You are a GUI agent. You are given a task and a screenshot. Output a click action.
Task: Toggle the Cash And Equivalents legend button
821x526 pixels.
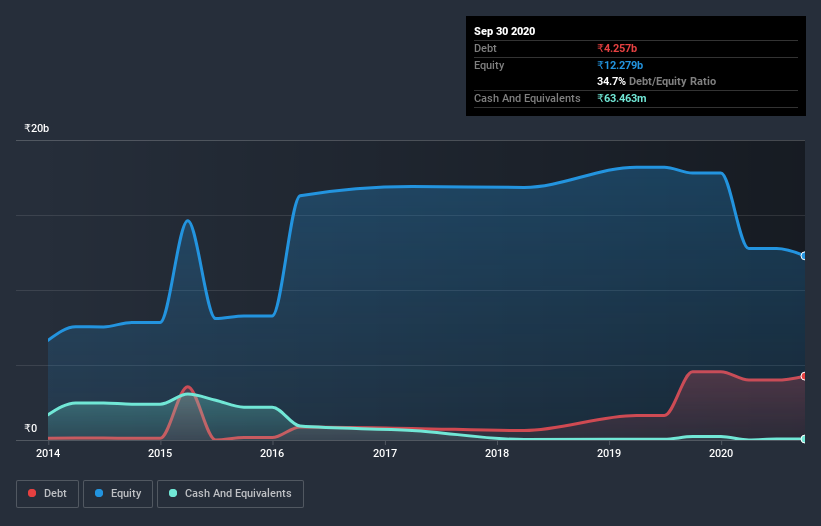click(x=230, y=494)
